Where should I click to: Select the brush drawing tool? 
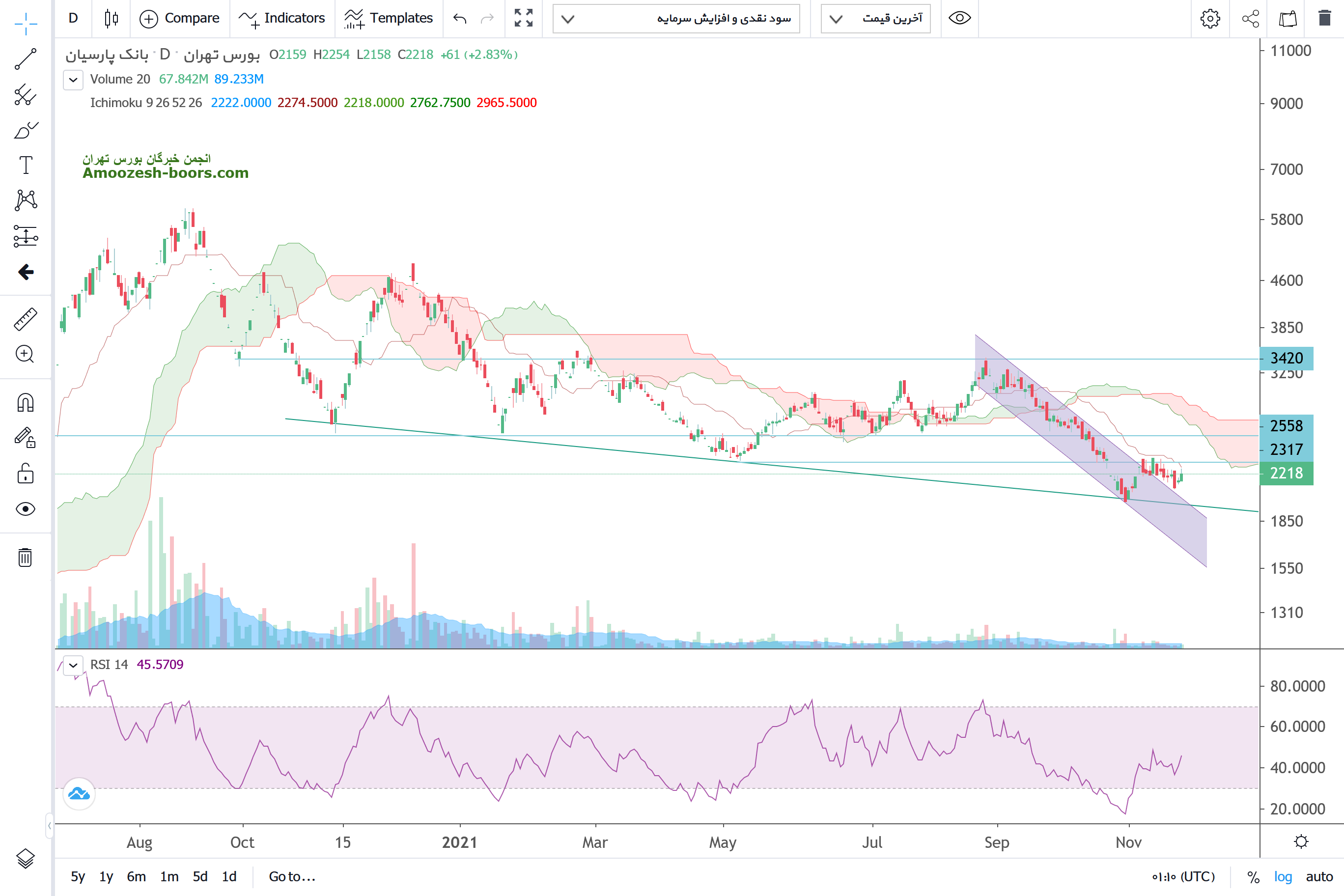click(x=26, y=130)
